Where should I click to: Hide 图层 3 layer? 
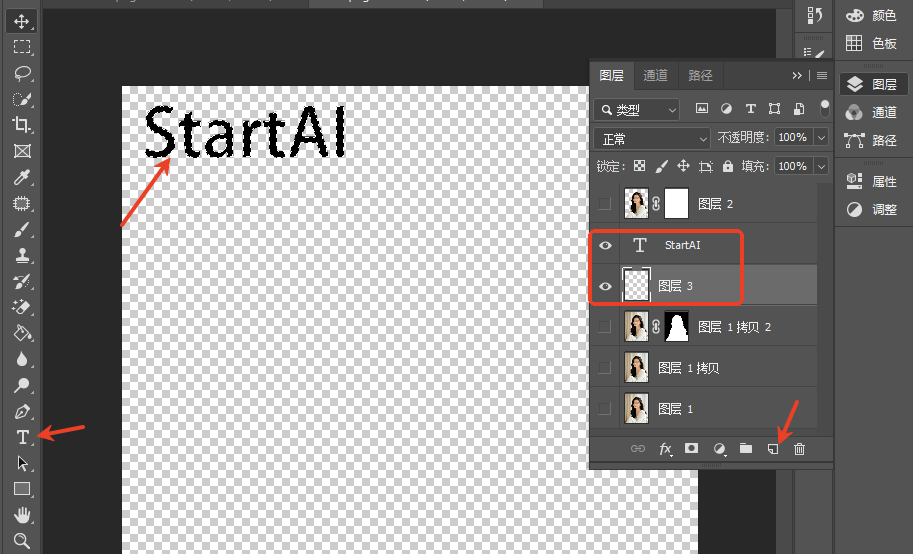605,286
